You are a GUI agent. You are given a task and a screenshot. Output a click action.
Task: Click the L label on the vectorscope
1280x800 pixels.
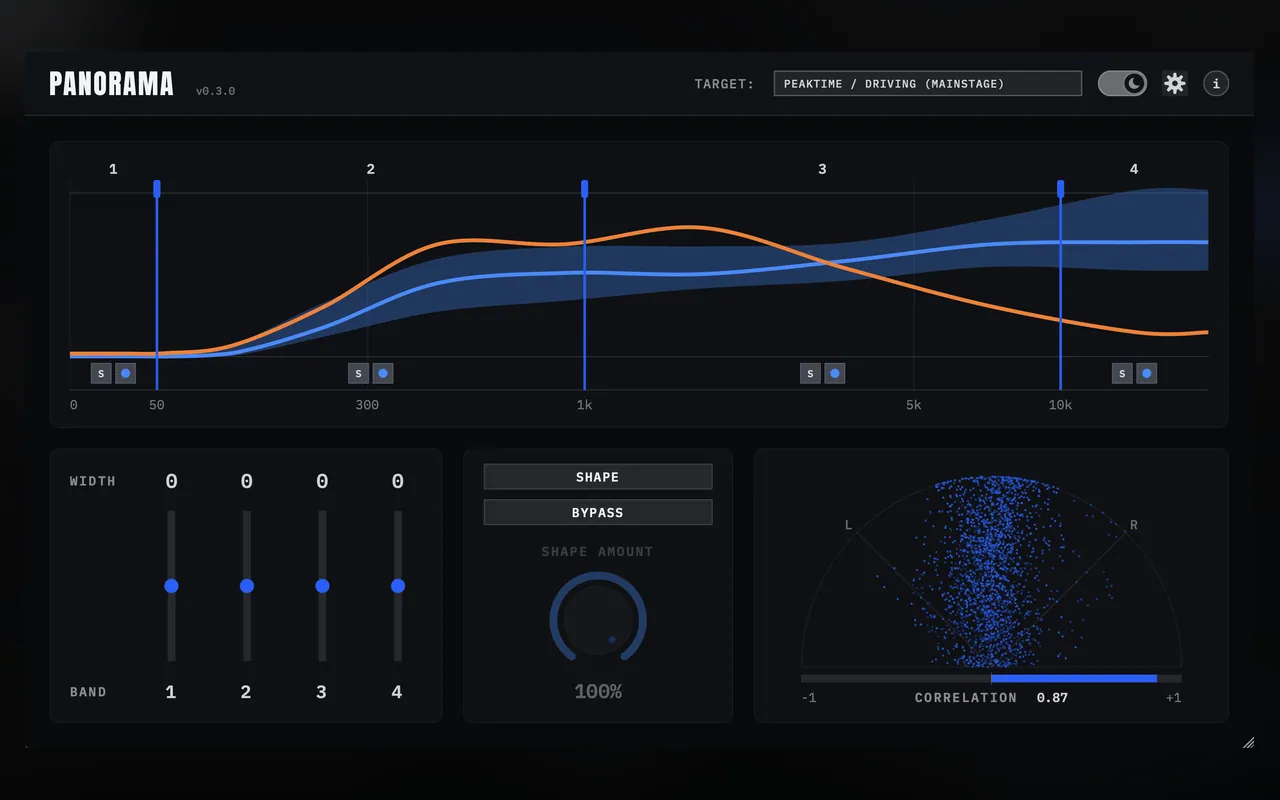[x=849, y=525]
